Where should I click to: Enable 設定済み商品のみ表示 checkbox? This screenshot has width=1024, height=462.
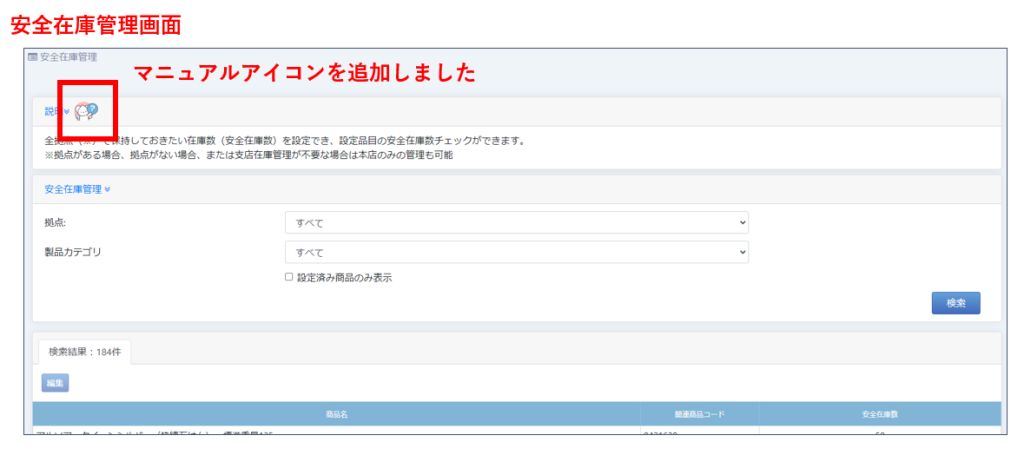pos(289,277)
